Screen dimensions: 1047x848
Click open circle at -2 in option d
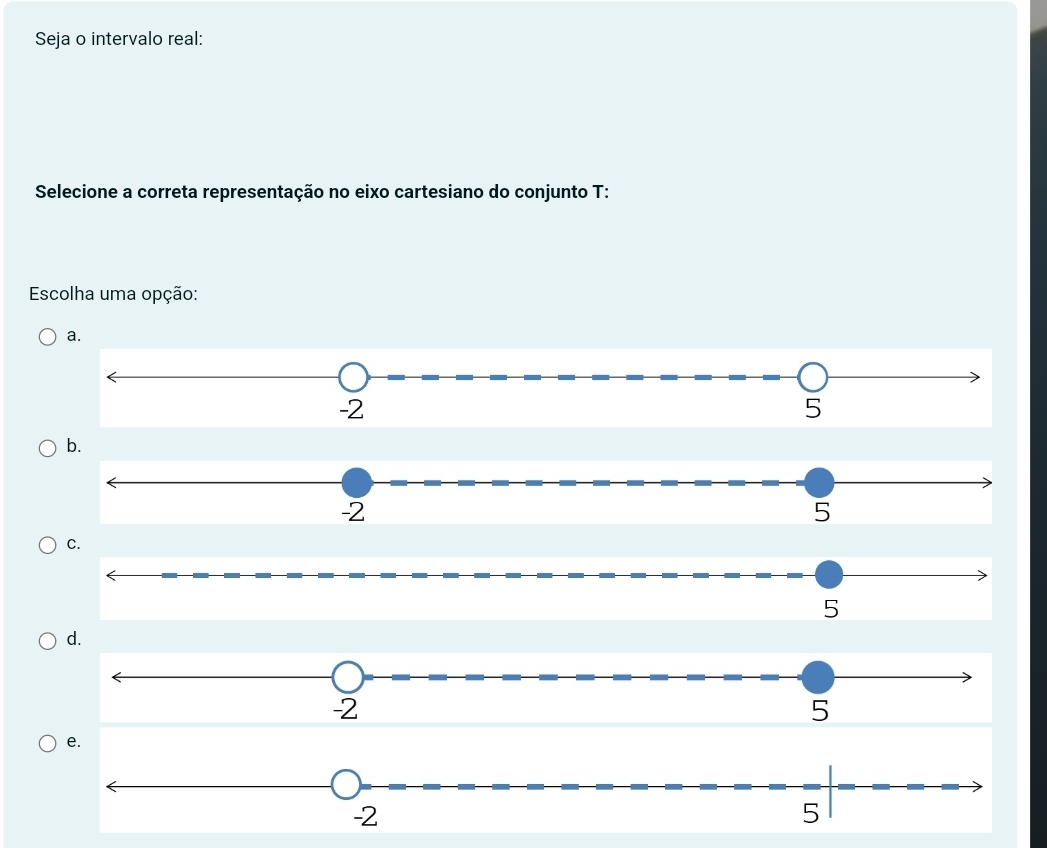[348, 677]
